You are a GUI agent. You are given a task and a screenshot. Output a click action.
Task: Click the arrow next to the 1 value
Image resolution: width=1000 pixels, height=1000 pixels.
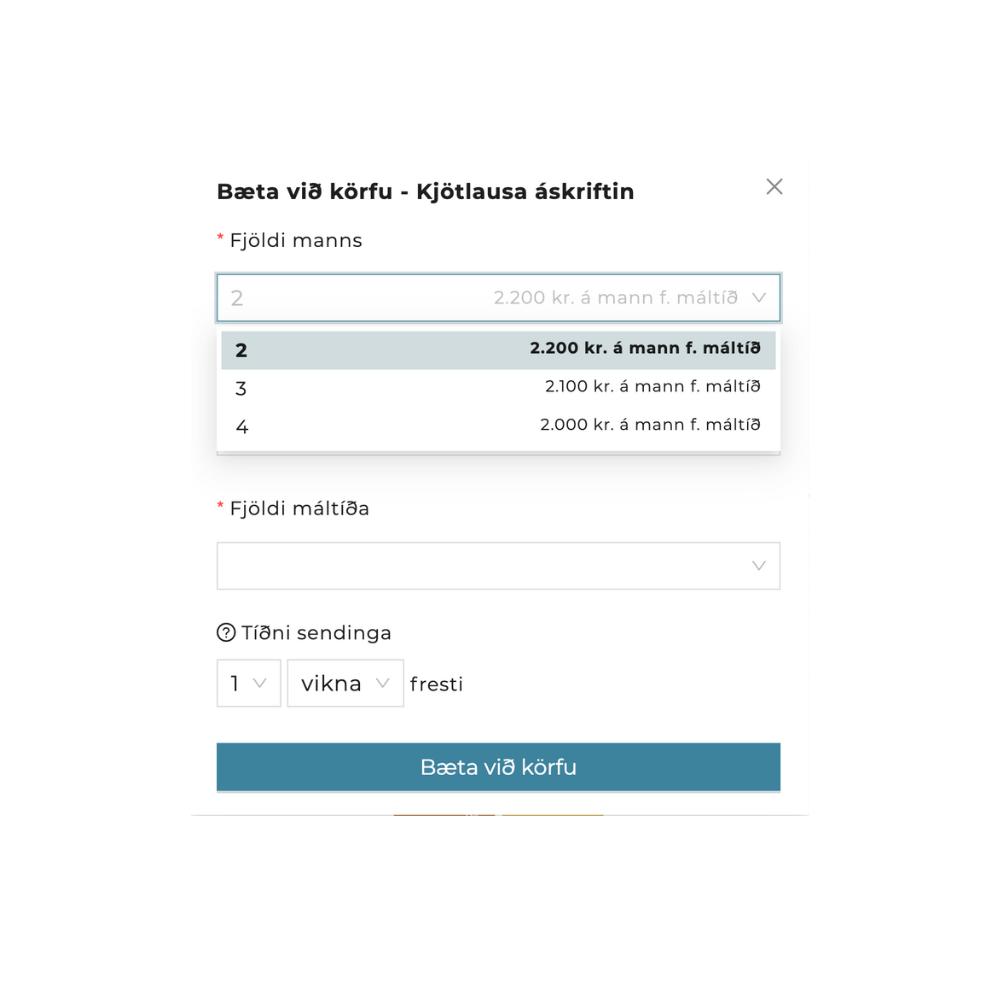(x=260, y=684)
